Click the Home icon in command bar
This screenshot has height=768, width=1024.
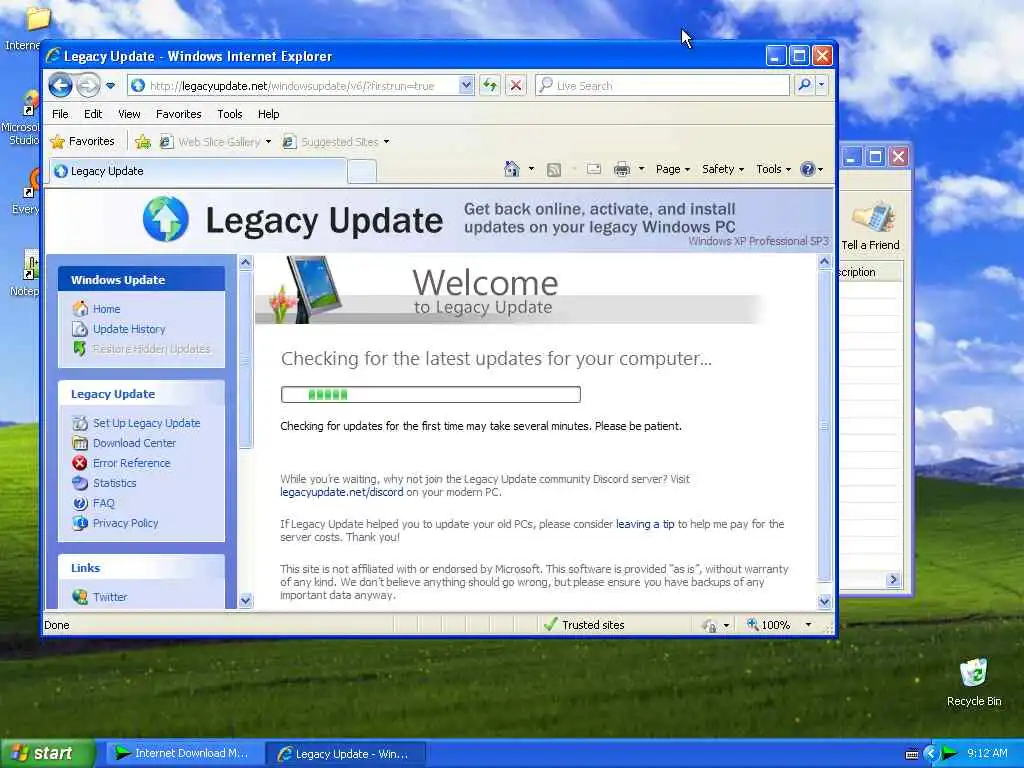pyautogui.click(x=511, y=169)
